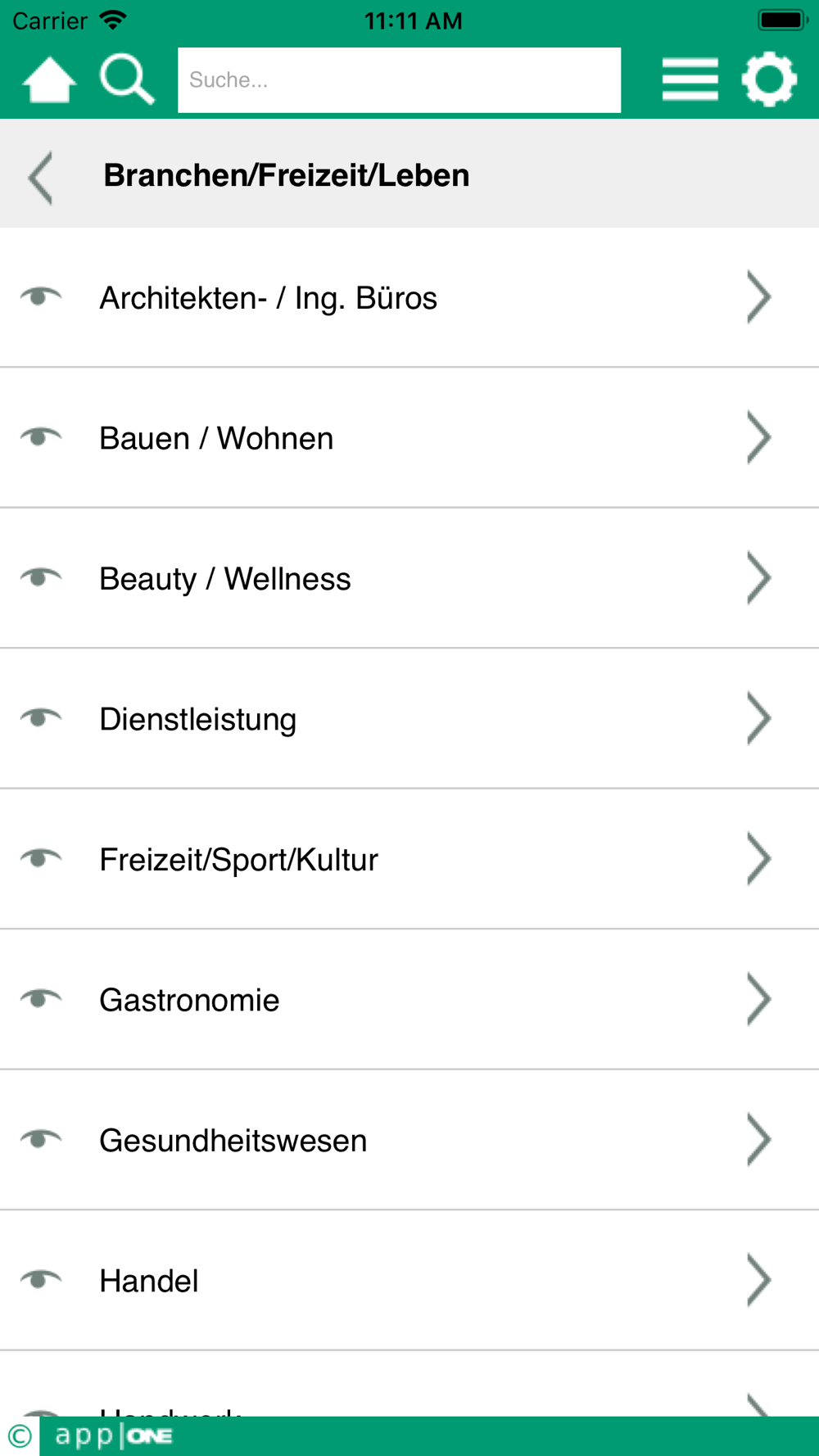819x1456 pixels.
Task: Toggle eye icon for Beauty / Wellness
Action: pos(40,577)
